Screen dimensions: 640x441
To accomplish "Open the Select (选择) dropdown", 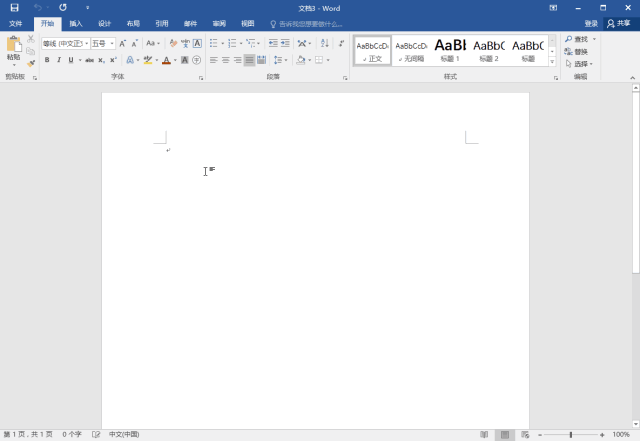I will click(x=579, y=64).
